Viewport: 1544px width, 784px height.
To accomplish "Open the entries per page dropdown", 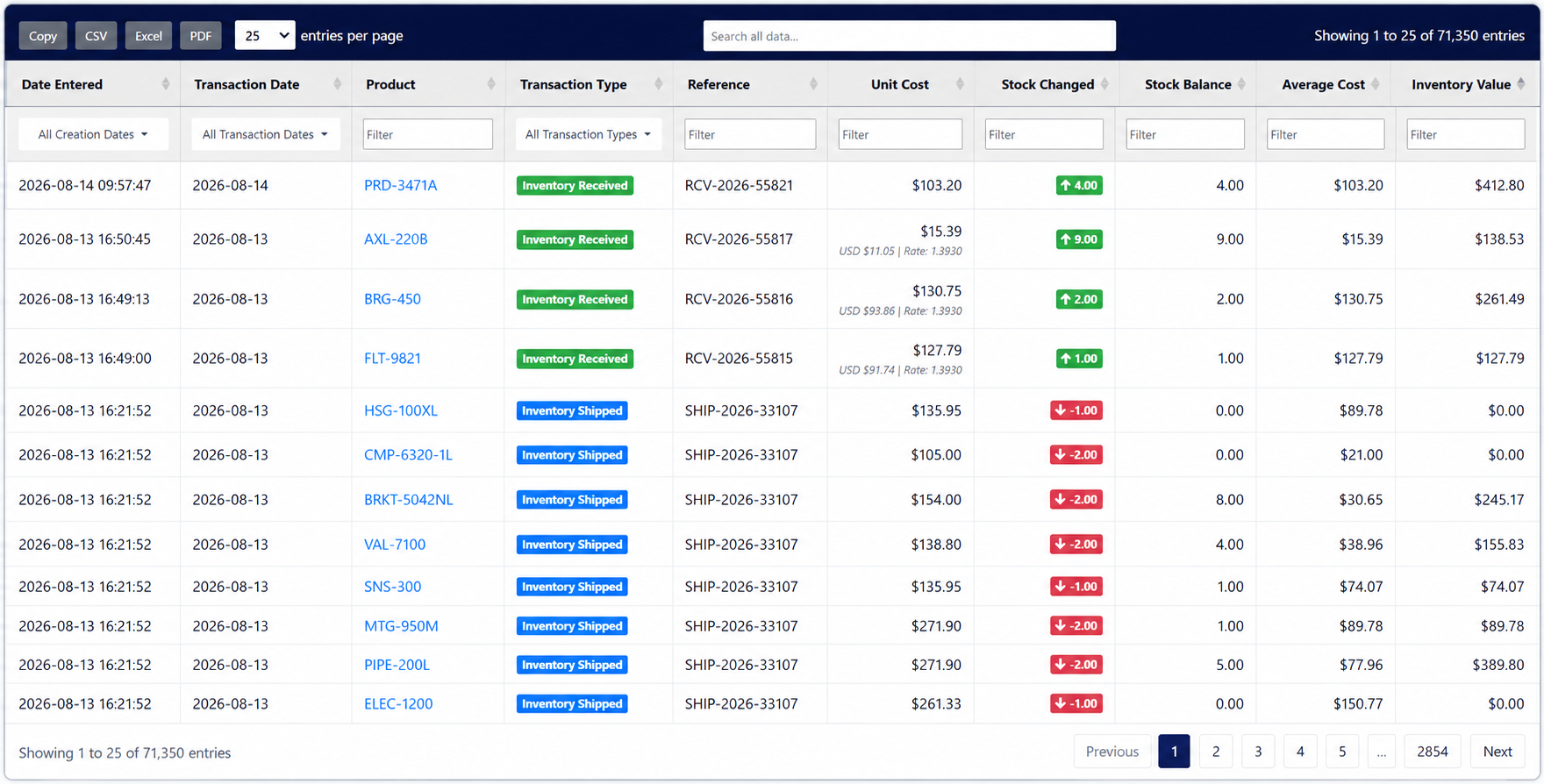I will [265, 36].
